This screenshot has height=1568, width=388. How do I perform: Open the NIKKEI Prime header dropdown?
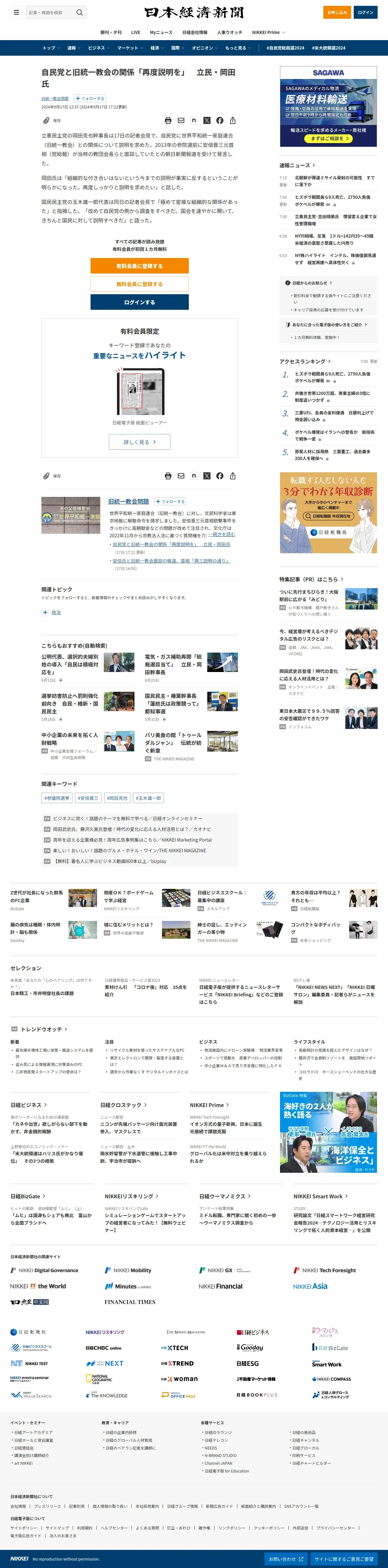(x=268, y=32)
